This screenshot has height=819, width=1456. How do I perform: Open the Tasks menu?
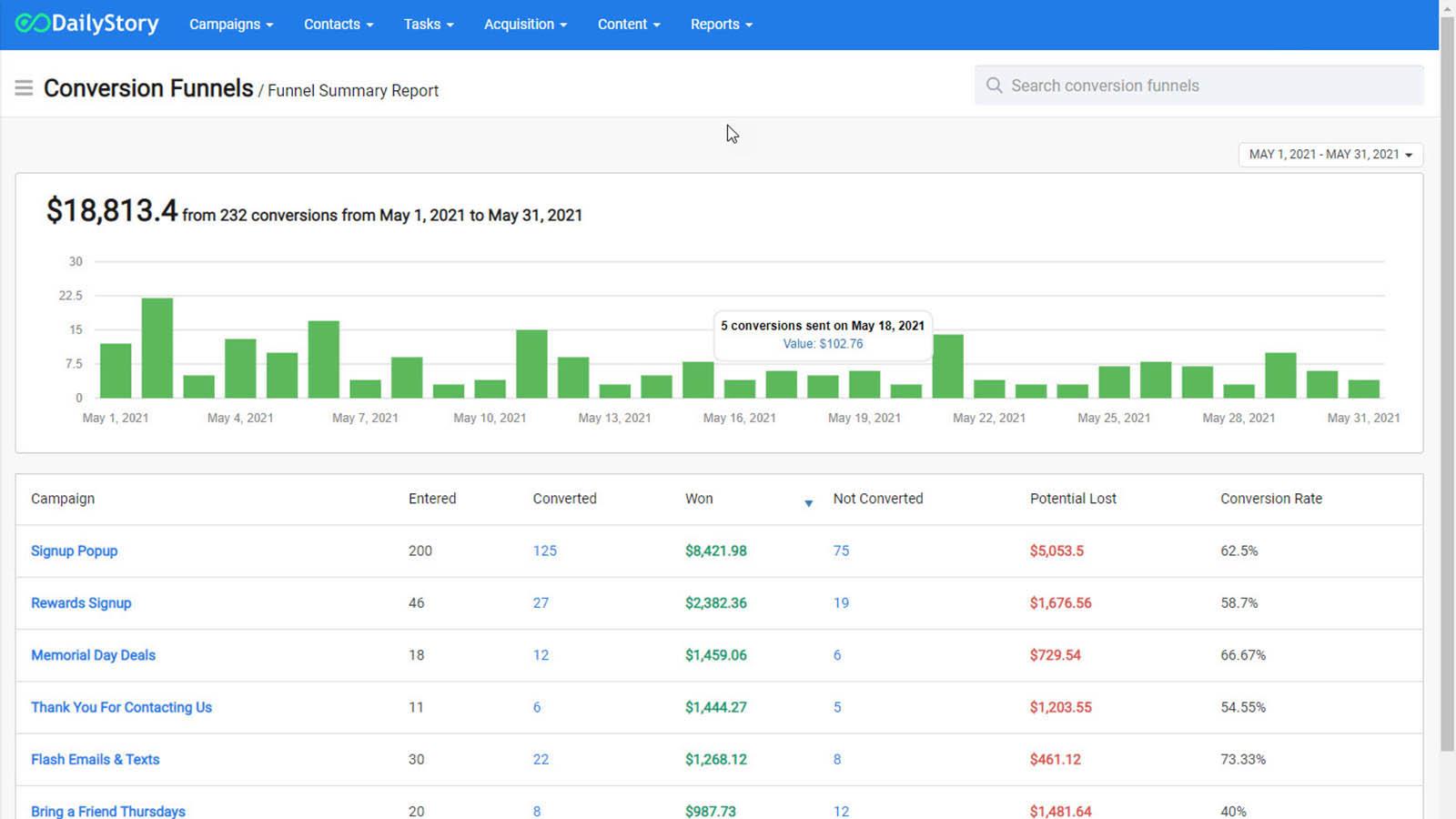pyautogui.click(x=428, y=25)
